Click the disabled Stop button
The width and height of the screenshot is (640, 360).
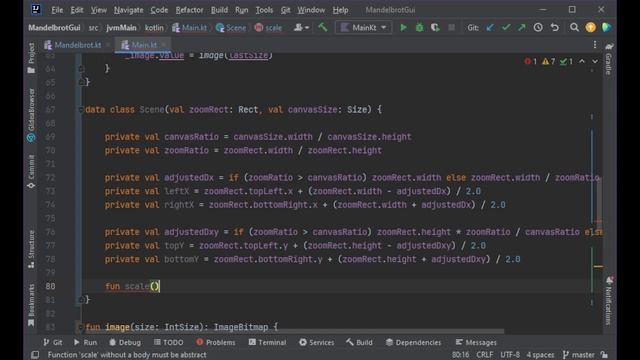coord(451,27)
